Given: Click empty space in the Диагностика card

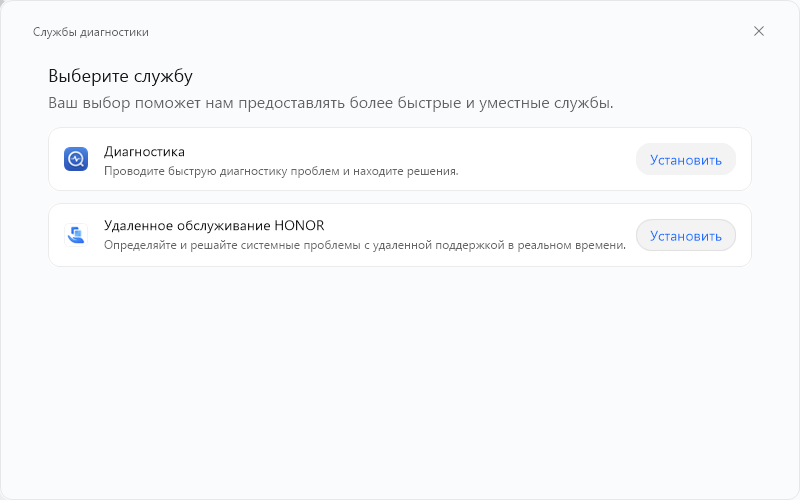Looking at the screenshot, I should click(550, 159).
